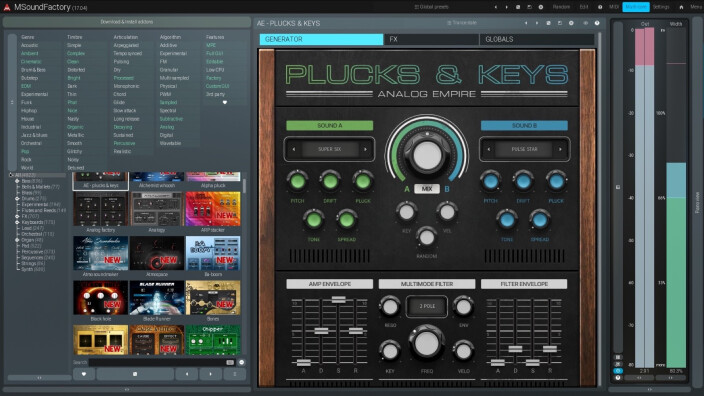Click the RANDOM knob under mix
Image resolution: width=704 pixels, height=396 pixels.
tap(426, 237)
